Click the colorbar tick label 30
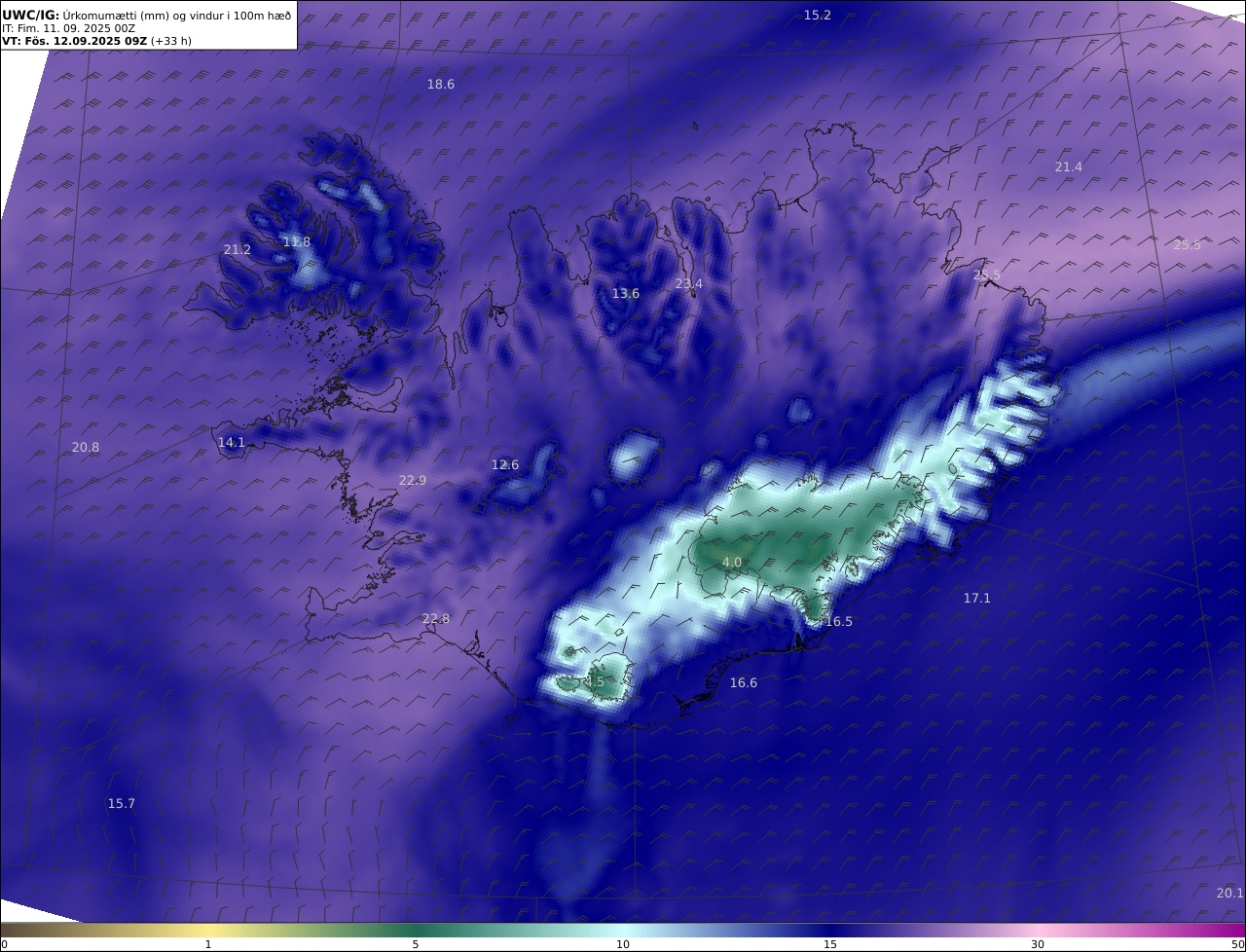1246x952 pixels. [x=1038, y=944]
